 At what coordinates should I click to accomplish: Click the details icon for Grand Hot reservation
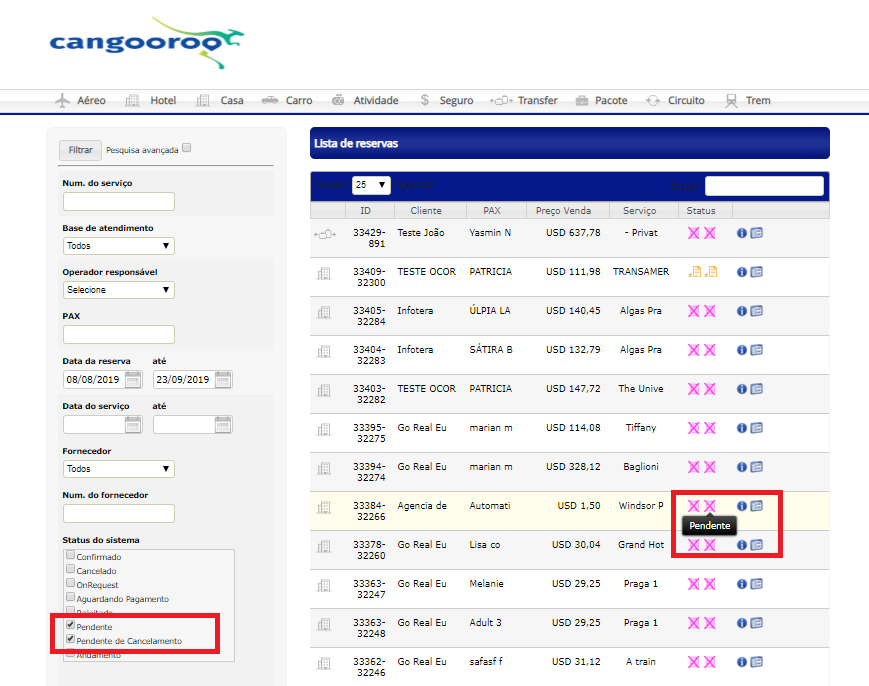pos(757,545)
